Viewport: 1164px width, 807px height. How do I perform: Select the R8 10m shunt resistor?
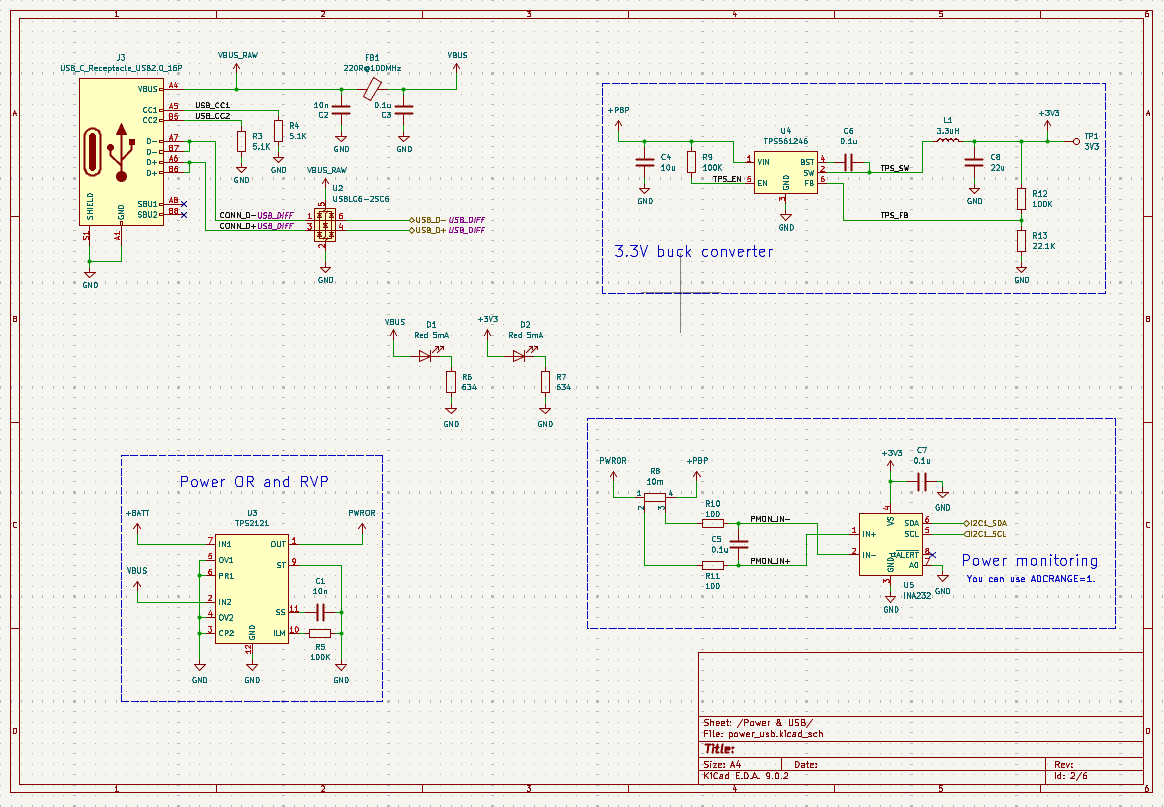[x=653, y=496]
